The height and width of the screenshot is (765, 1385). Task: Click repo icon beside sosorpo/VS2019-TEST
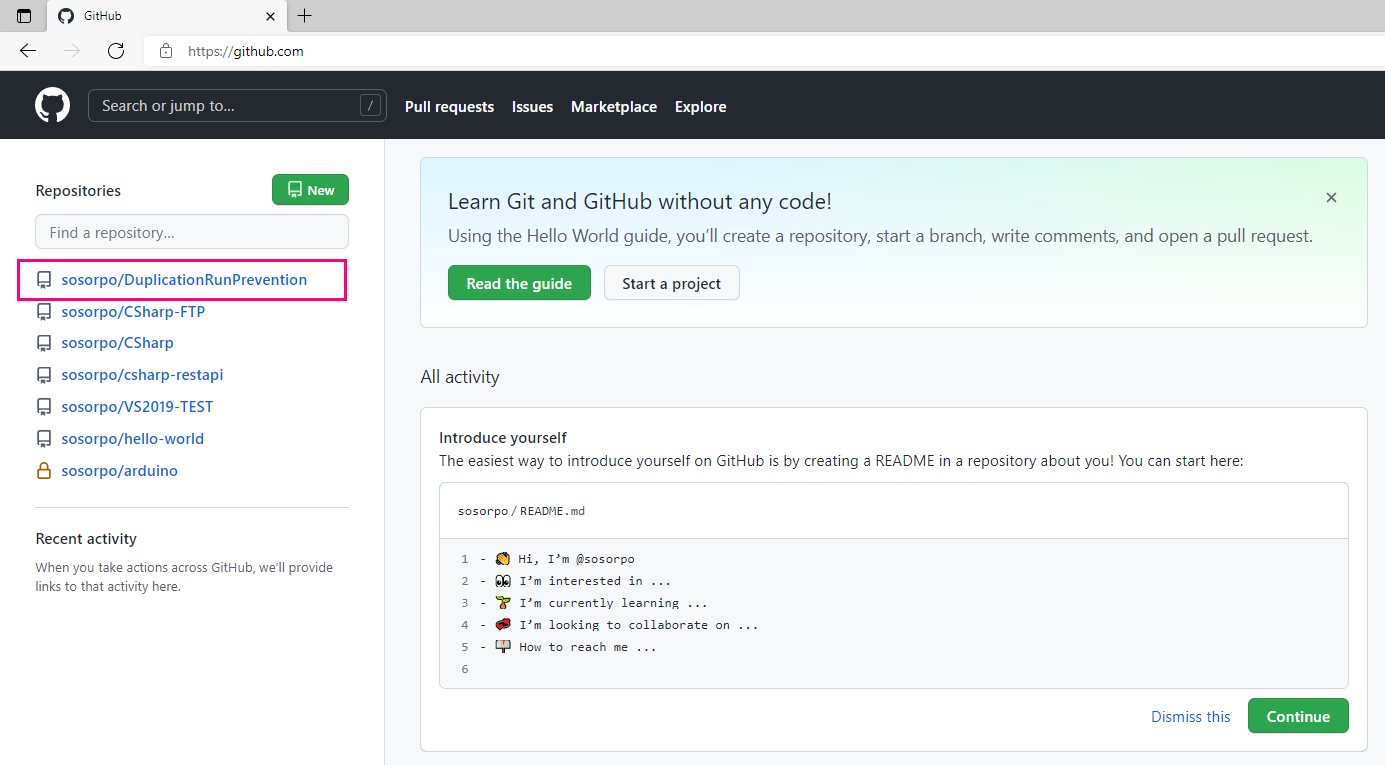point(44,407)
